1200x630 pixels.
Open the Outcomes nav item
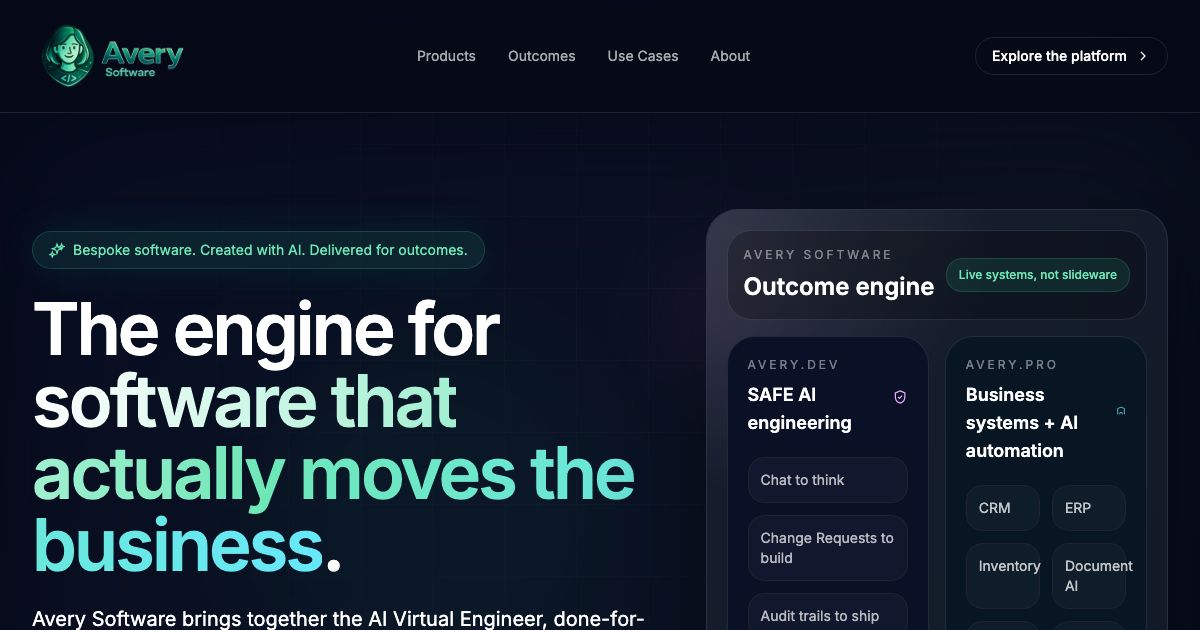[541, 56]
